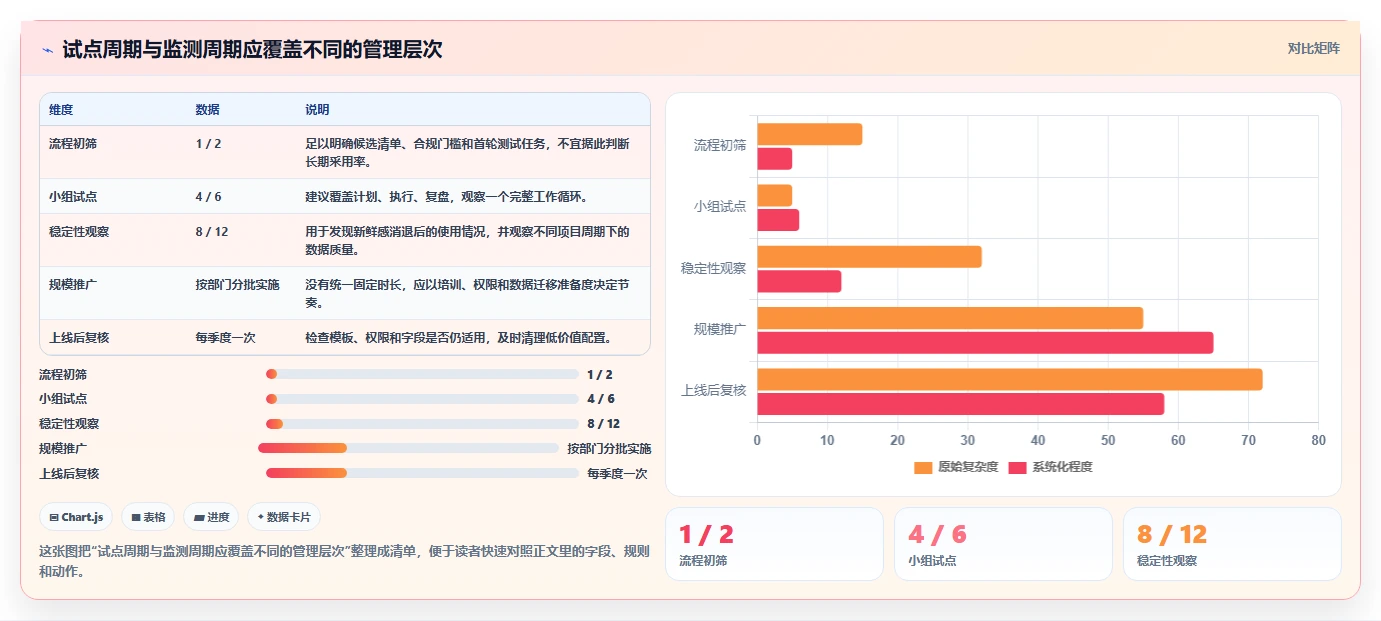Image resolution: width=1381 pixels, height=621 pixels.
Task: Click the 维度 column header
Action: [x=61, y=110]
